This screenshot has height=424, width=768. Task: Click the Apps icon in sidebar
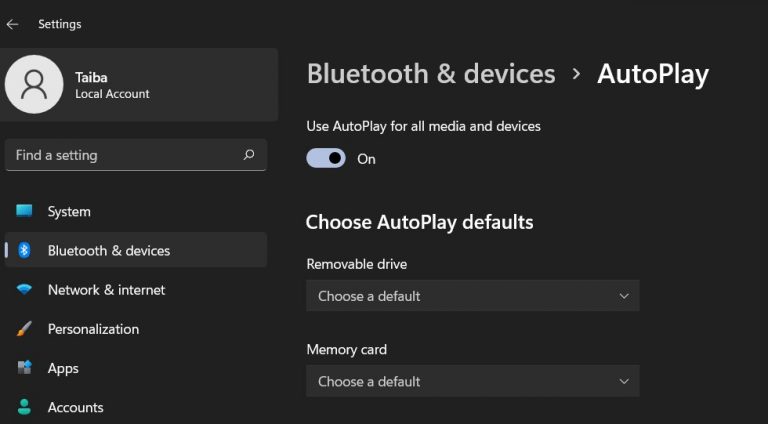24,368
